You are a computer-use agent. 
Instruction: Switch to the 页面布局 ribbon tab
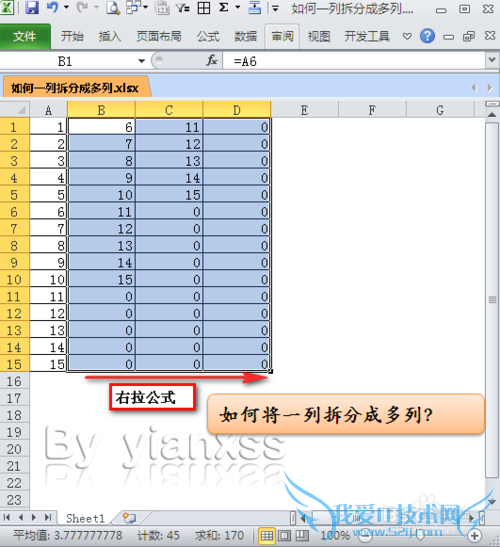158,36
